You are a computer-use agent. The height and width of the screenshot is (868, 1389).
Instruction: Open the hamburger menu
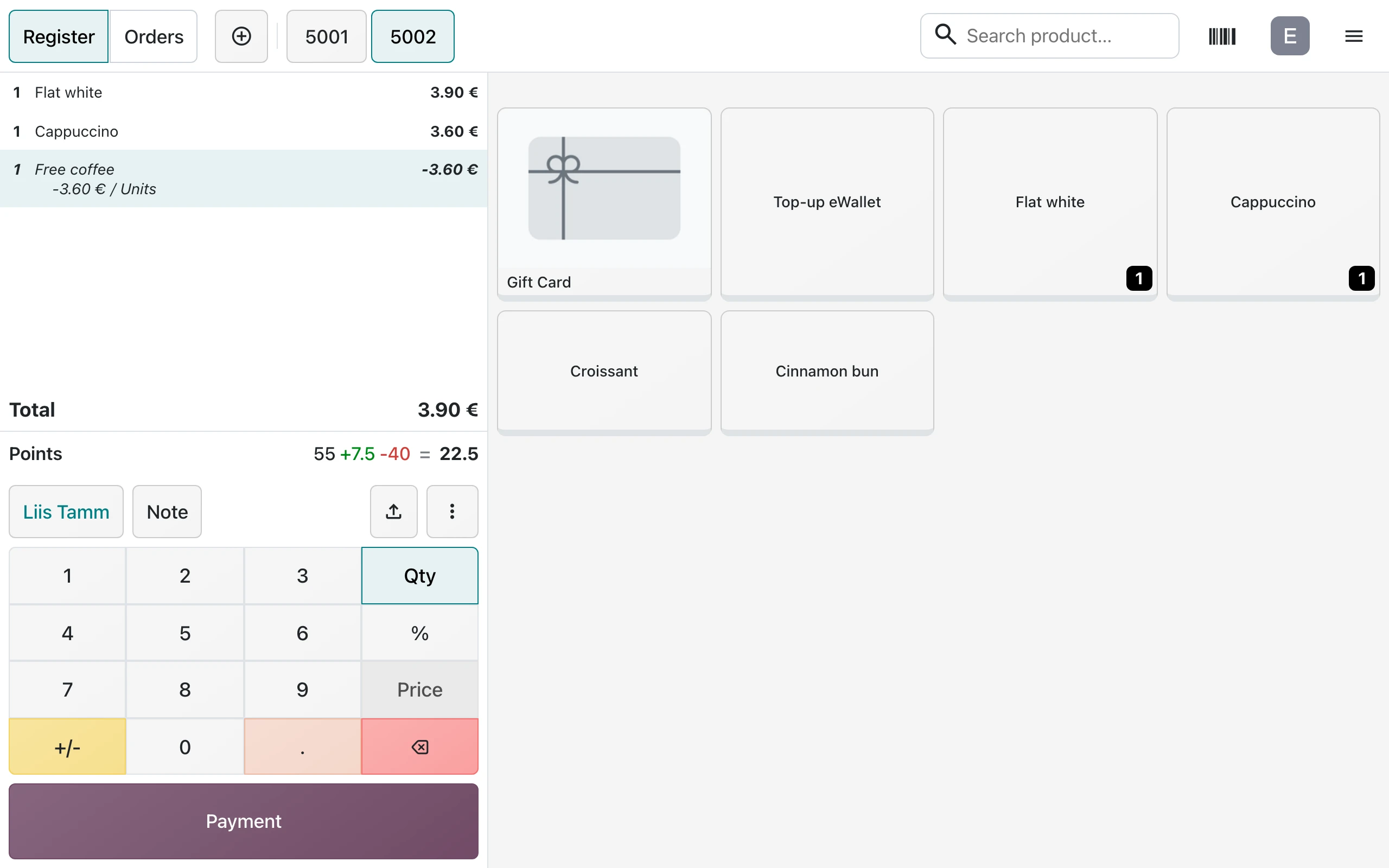[x=1353, y=36]
